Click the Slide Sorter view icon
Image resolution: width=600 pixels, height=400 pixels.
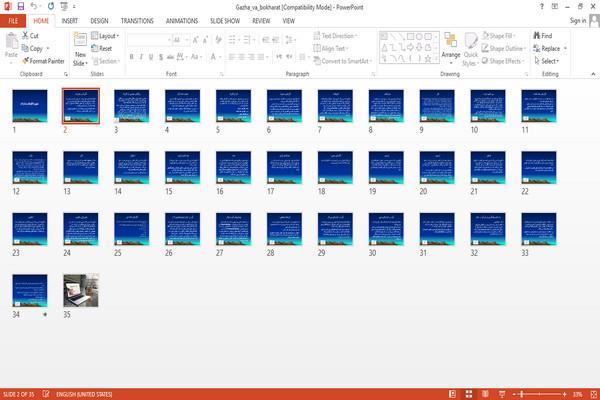(469, 394)
